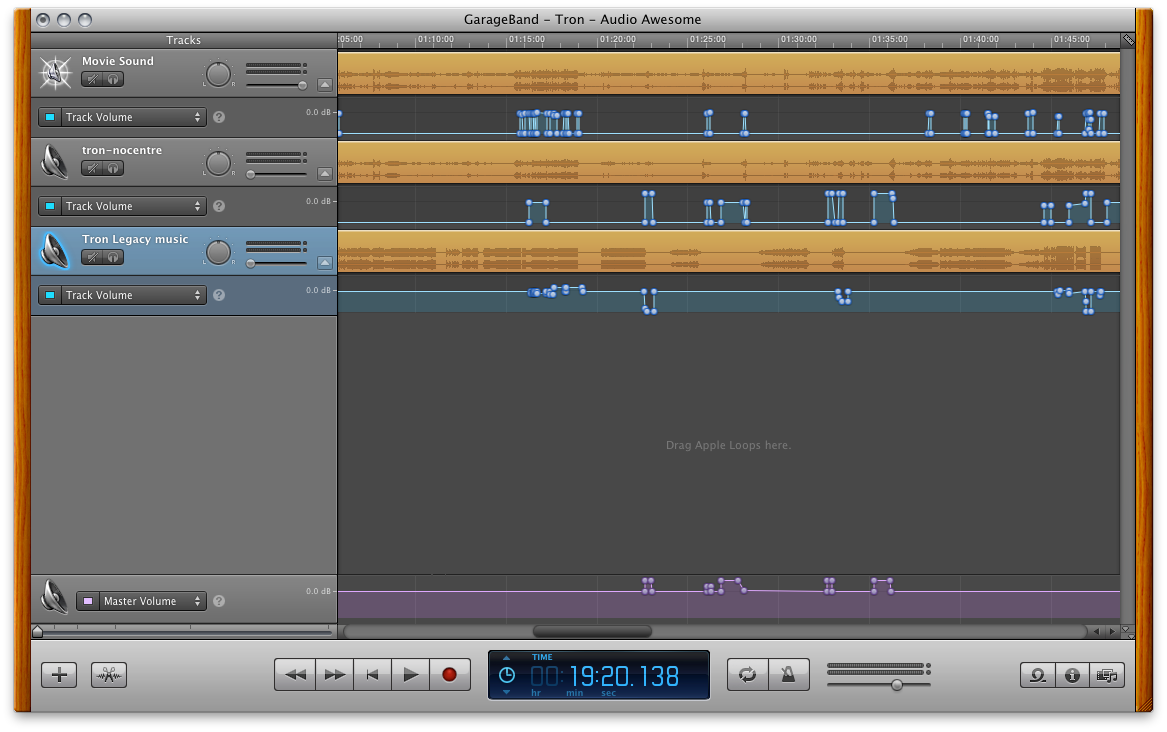Open tron-nocentre Track Volume dropdown

[x=132, y=207]
